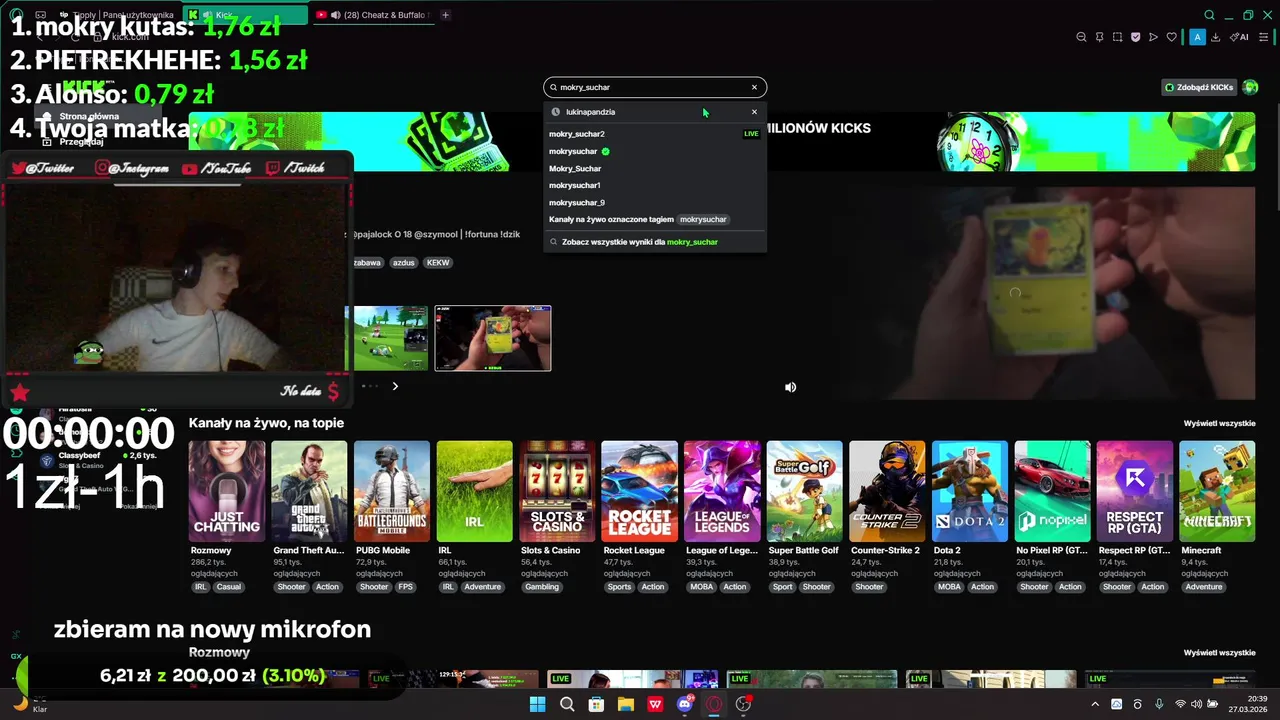
Task: Open the live channel mokry_suchar2
Action: (x=654, y=134)
